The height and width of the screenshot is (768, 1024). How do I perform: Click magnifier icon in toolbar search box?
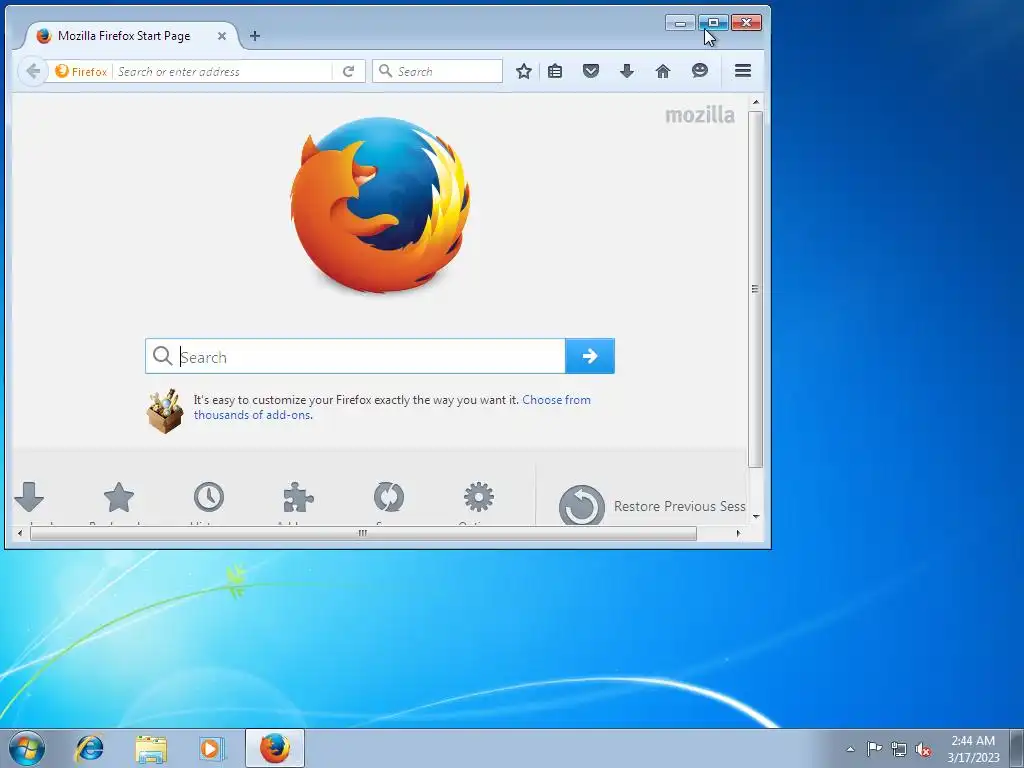tap(385, 71)
